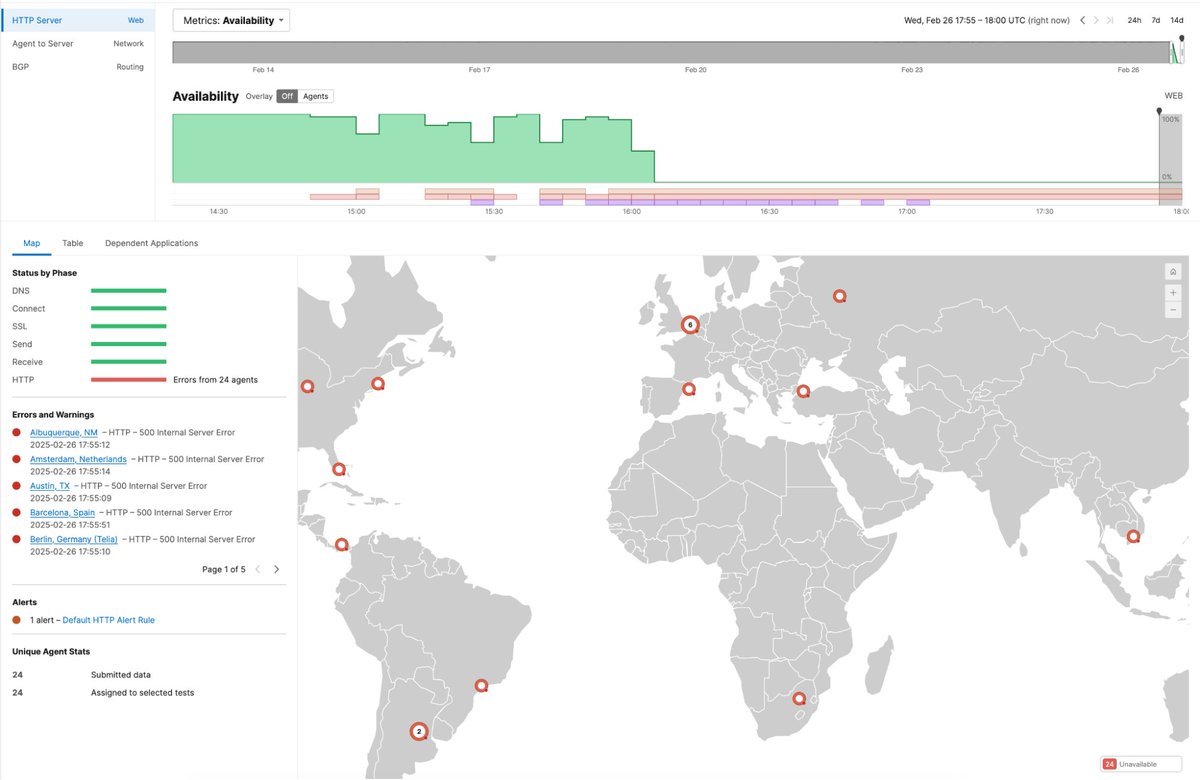Click the "Assigned to selected tests" stat row
The width and height of the screenshot is (1200, 780).
coord(103,693)
